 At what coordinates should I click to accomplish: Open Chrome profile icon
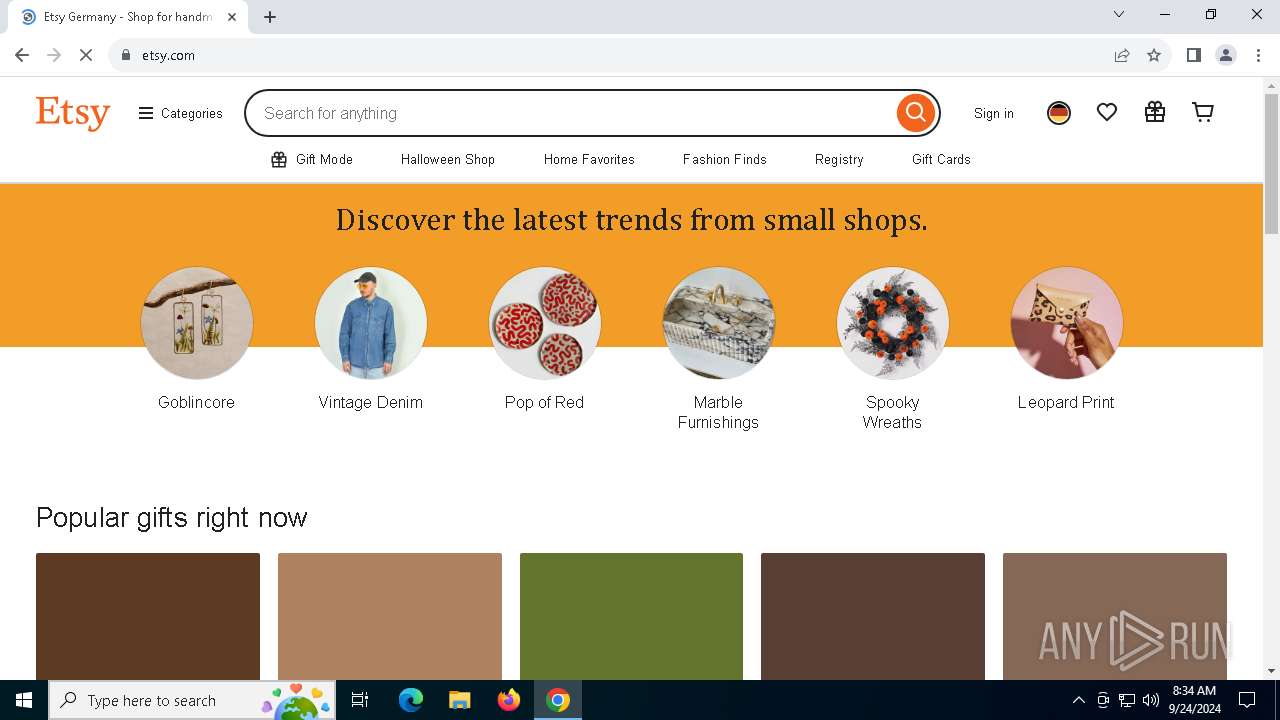[x=1226, y=55]
